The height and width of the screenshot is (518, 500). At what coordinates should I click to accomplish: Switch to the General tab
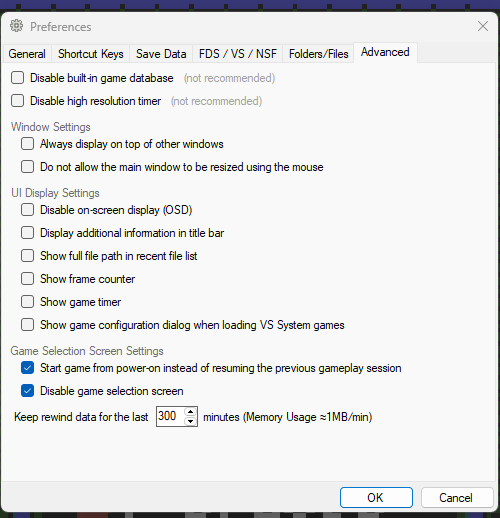(x=27, y=54)
